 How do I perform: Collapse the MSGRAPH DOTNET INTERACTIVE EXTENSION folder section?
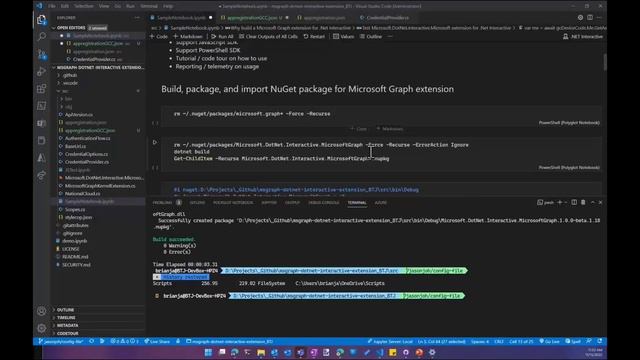(98, 67)
